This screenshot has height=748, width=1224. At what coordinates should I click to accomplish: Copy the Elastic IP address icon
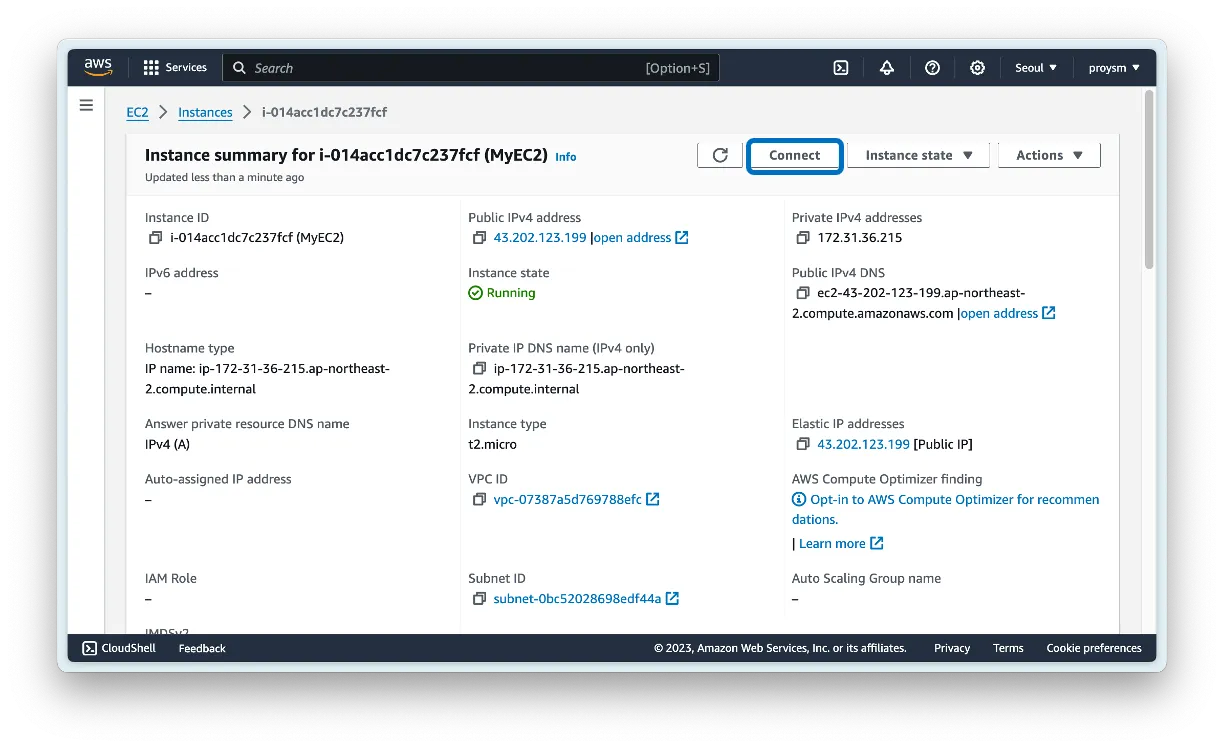coord(803,444)
